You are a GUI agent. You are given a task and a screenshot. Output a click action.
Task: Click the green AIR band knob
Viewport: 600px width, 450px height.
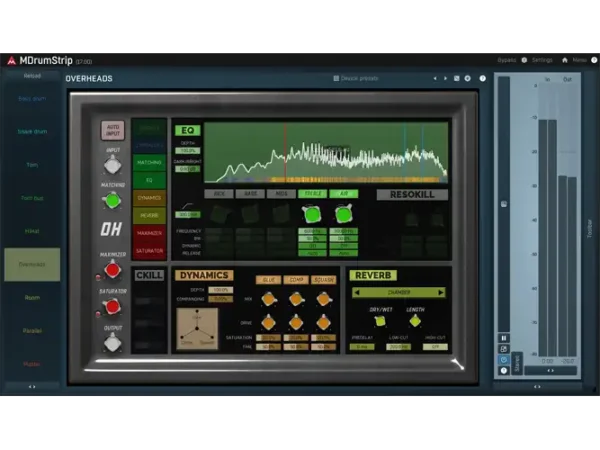343,214
